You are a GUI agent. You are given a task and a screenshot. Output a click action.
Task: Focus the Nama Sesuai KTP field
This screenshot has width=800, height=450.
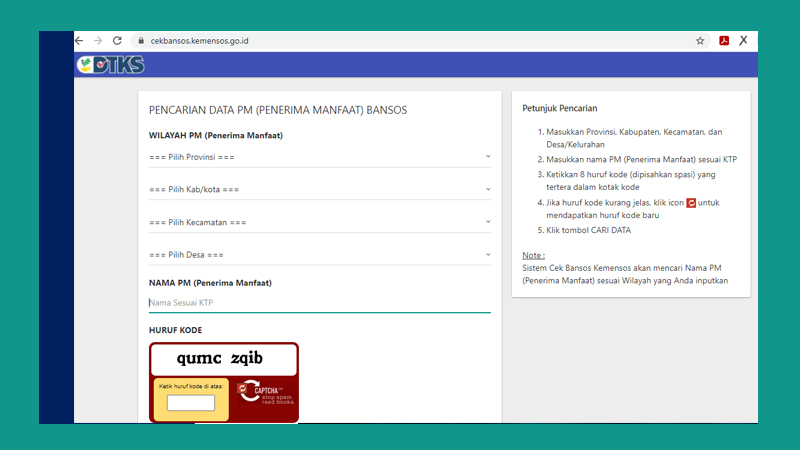click(320, 303)
